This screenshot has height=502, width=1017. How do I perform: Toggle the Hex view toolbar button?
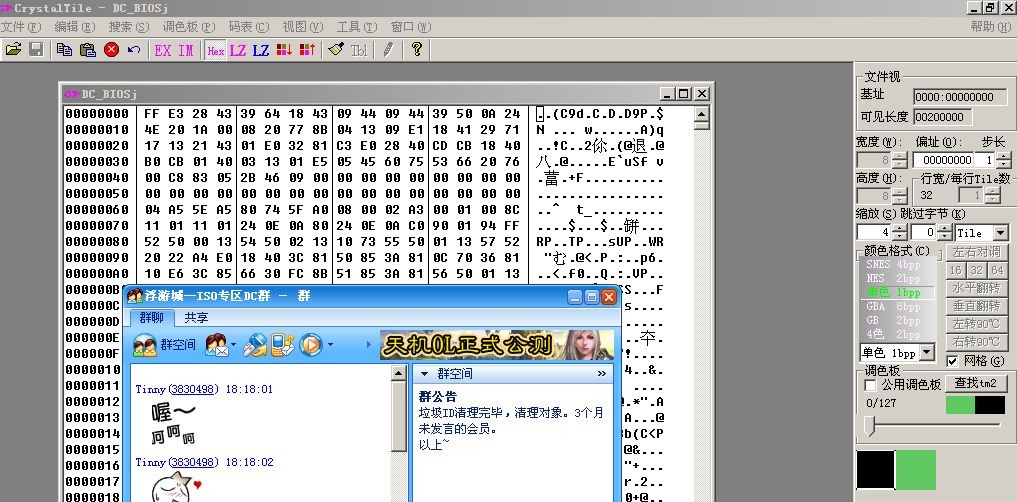tap(216, 49)
